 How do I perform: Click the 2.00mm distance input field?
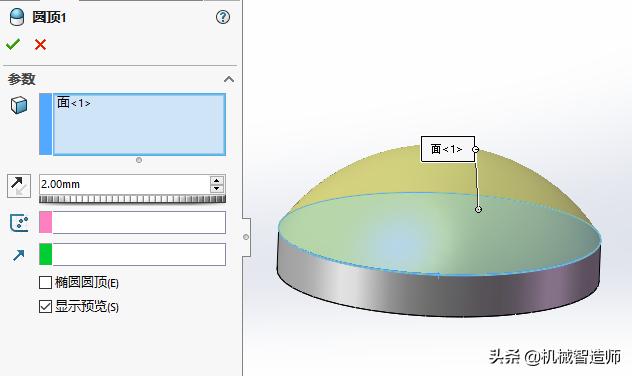[124, 184]
